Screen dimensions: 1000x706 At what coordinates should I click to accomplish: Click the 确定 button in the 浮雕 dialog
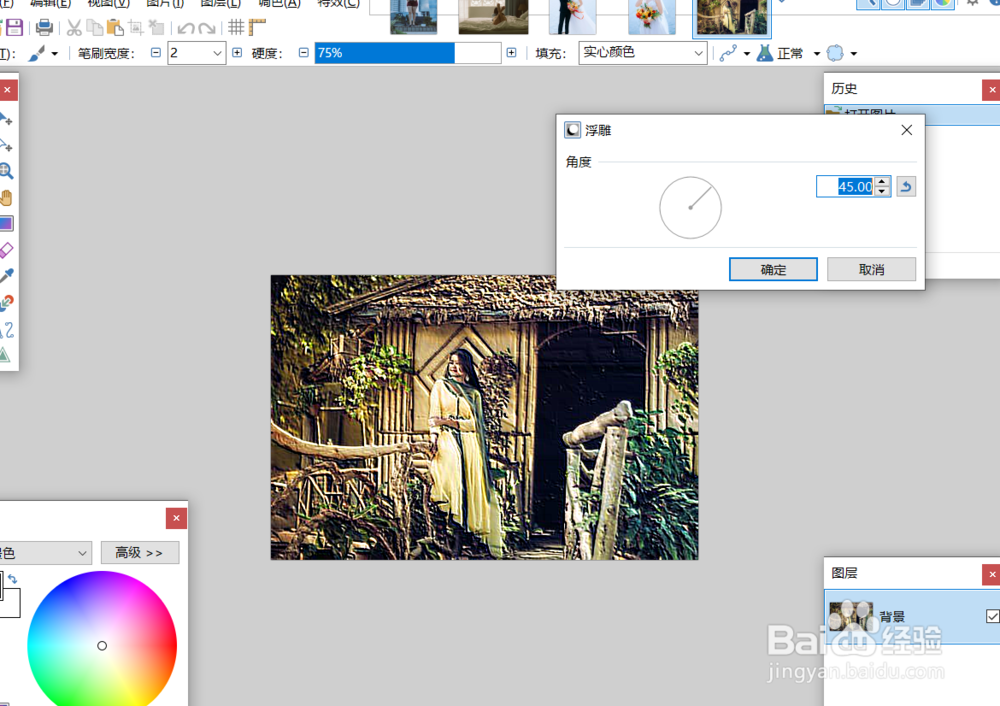coord(773,269)
